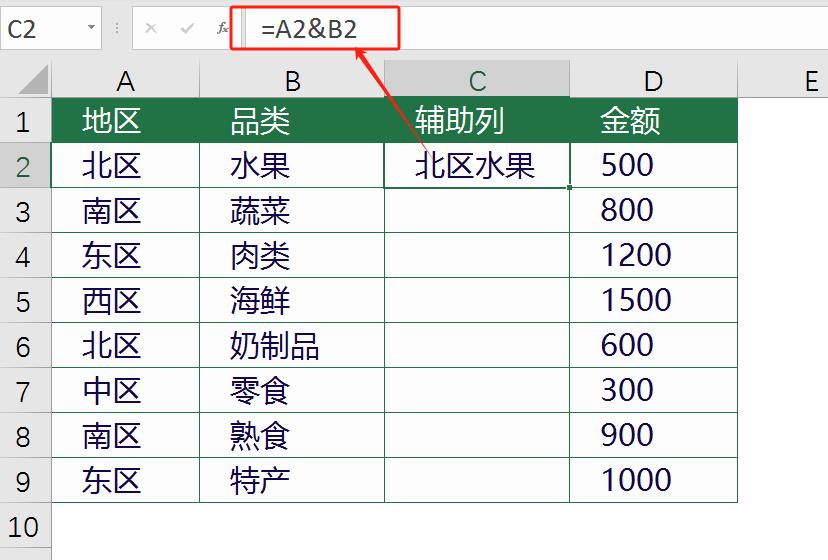The image size is (828, 560).
Task: Select cell with 水果
Action: point(292,165)
